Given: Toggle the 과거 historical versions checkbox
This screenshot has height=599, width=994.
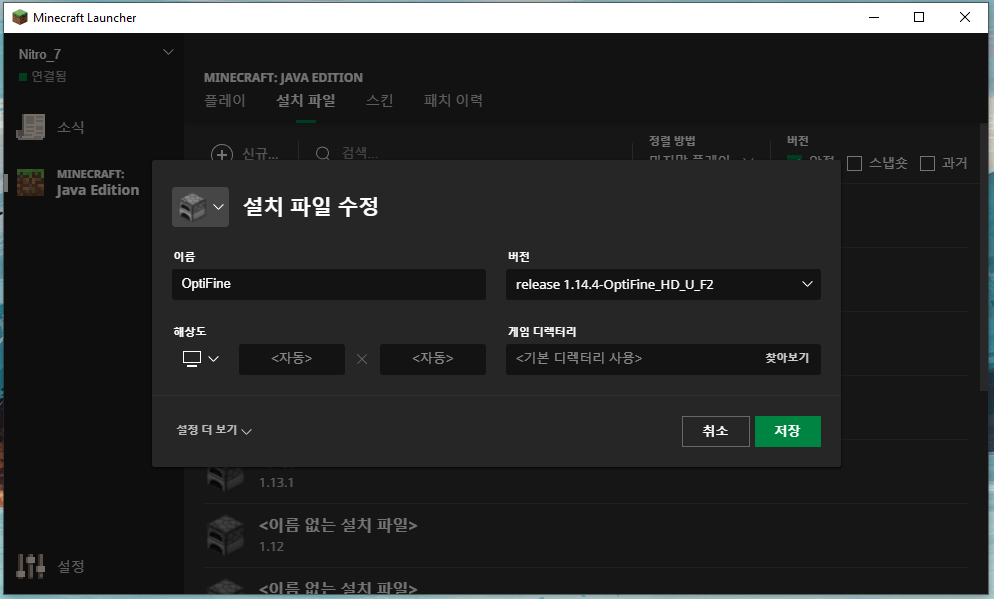Looking at the screenshot, I should coord(927,164).
